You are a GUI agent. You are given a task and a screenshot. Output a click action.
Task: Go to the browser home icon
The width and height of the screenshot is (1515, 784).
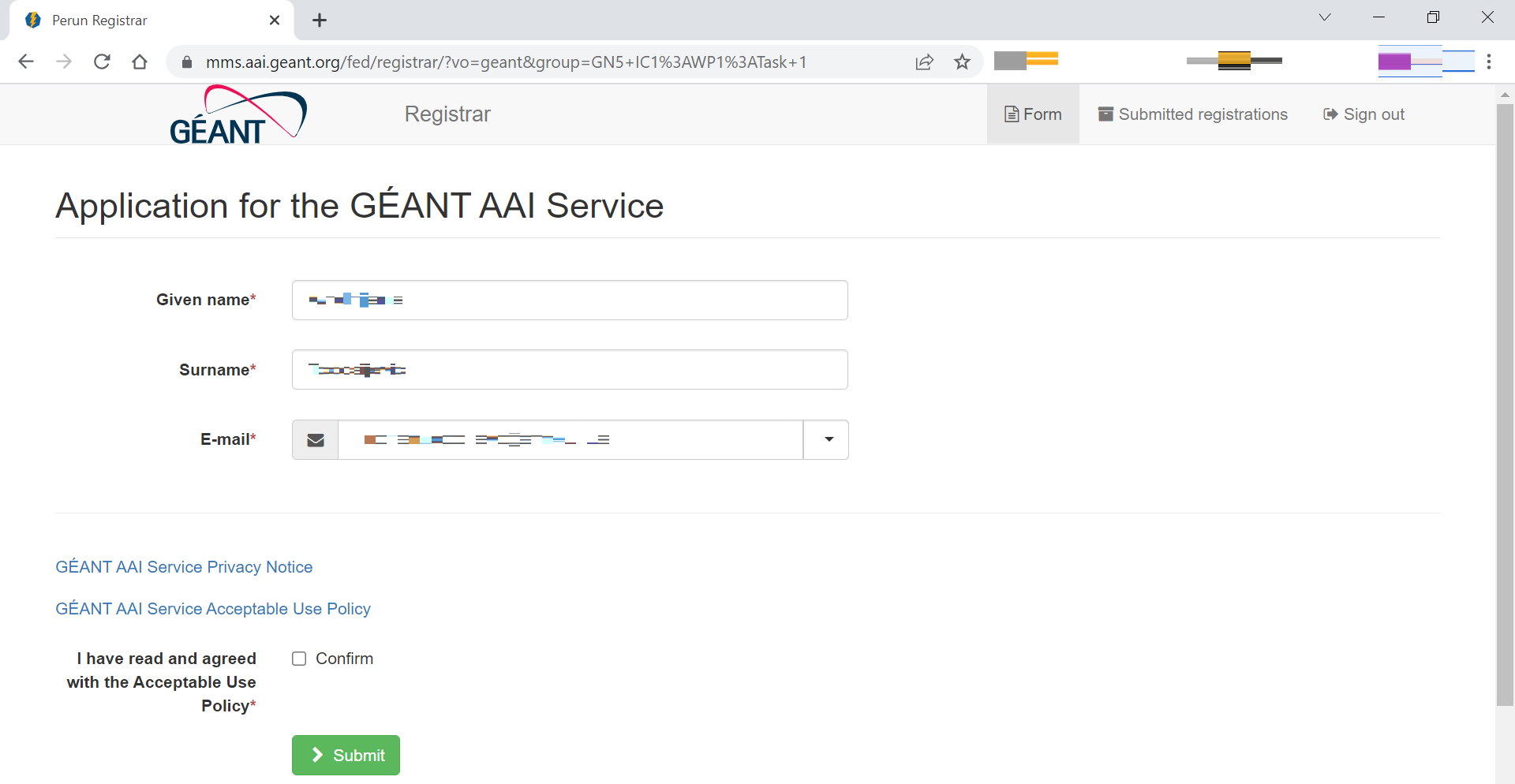[140, 62]
